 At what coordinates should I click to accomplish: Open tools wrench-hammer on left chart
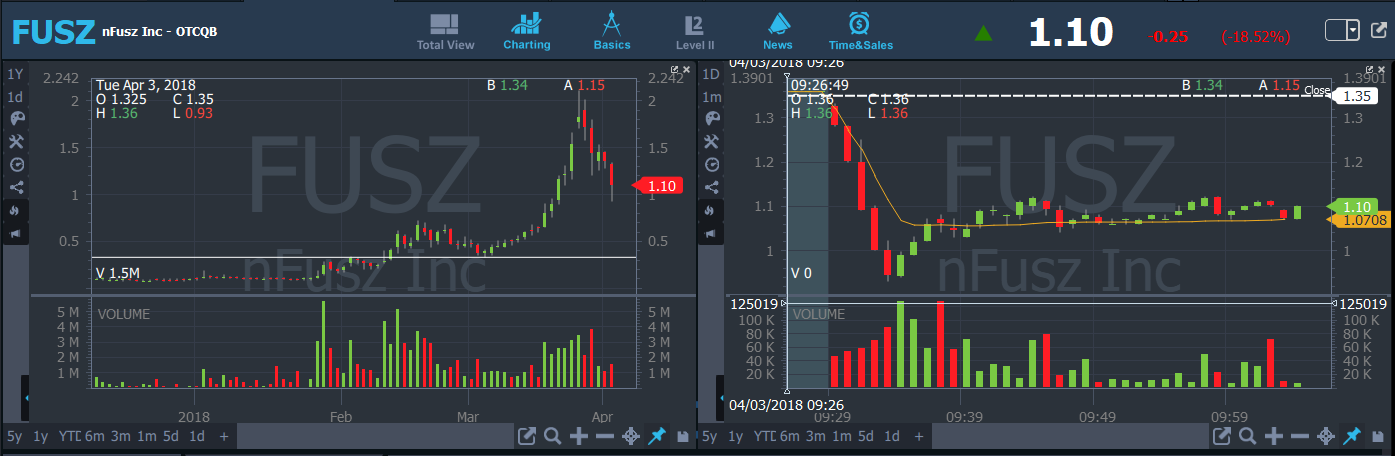tap(15, 142)
